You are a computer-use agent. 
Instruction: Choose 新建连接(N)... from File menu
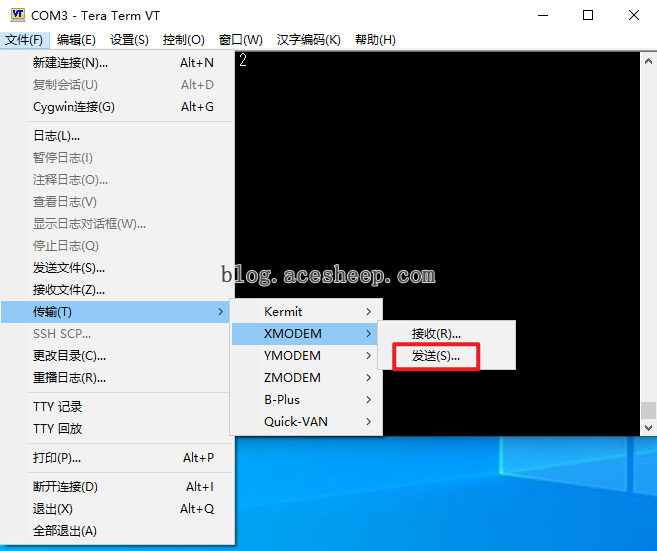pos(117,63)
